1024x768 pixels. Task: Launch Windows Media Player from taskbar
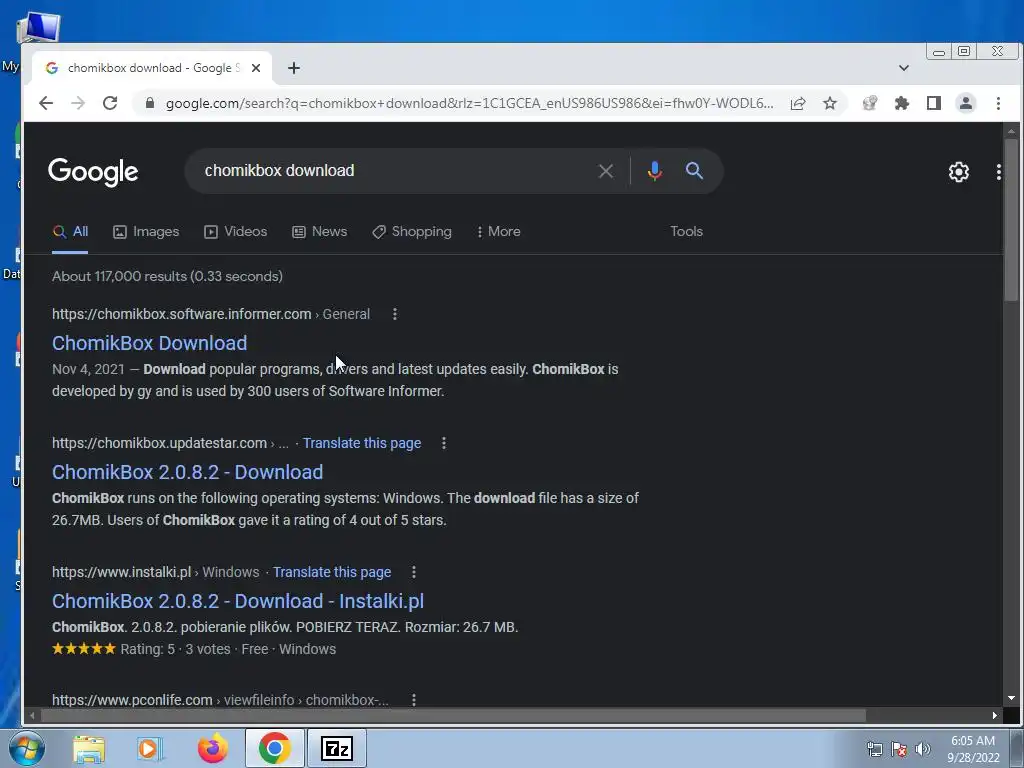(150, 748)
